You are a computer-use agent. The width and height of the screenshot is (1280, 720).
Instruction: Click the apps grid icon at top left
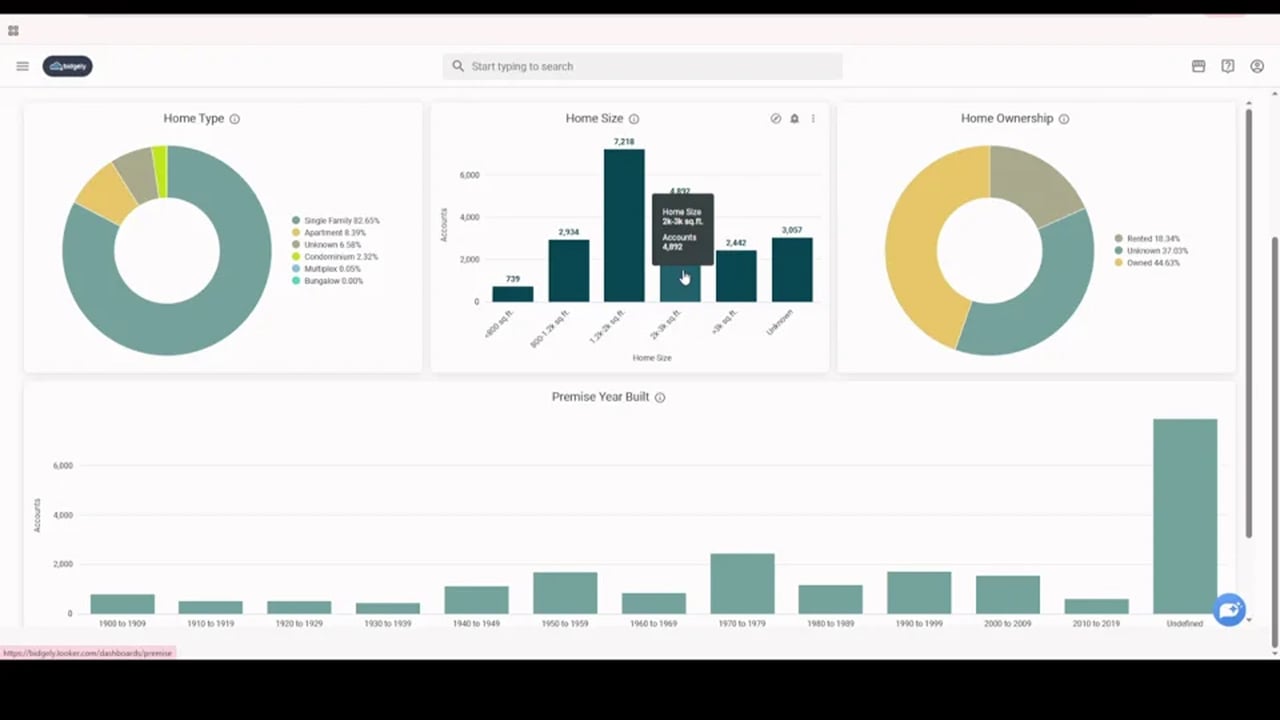(13, 30)
